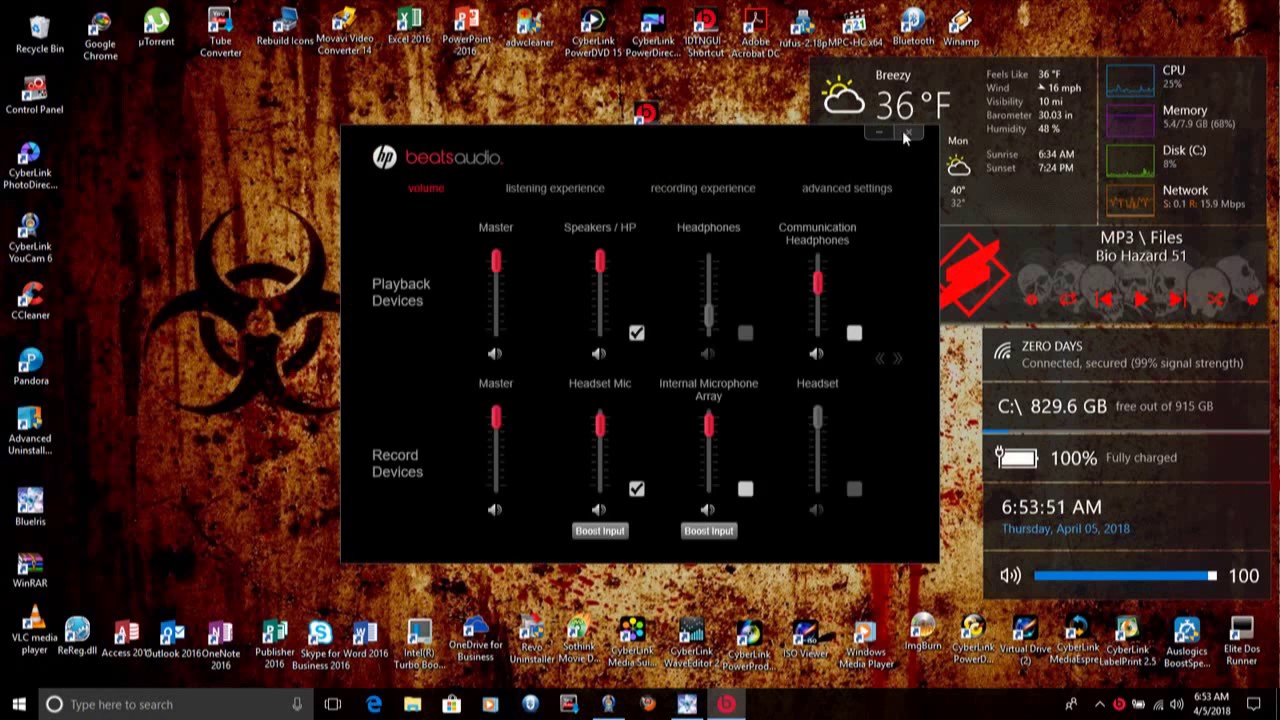This screenshot has width=1280, height=720.
Task: Toggle repeat in the music widget
Action: pyautogui.click(x=1067, y=299)
